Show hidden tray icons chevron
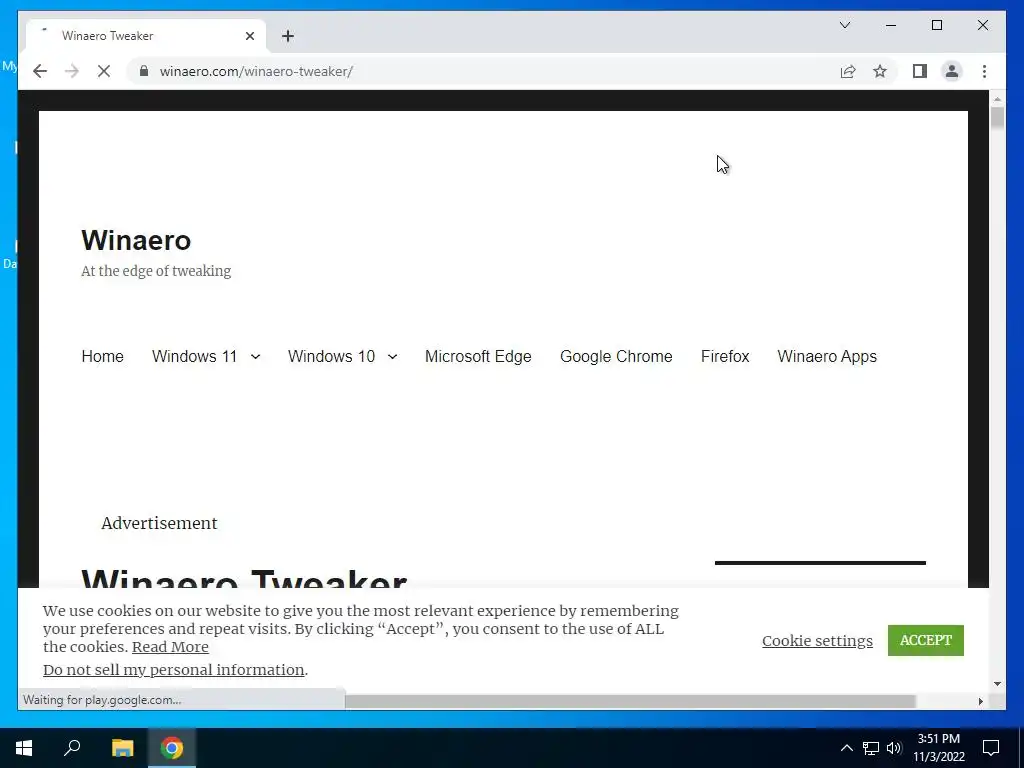Screen dimensions: 1024x768 pyautogui.click(x=846, y=748)
